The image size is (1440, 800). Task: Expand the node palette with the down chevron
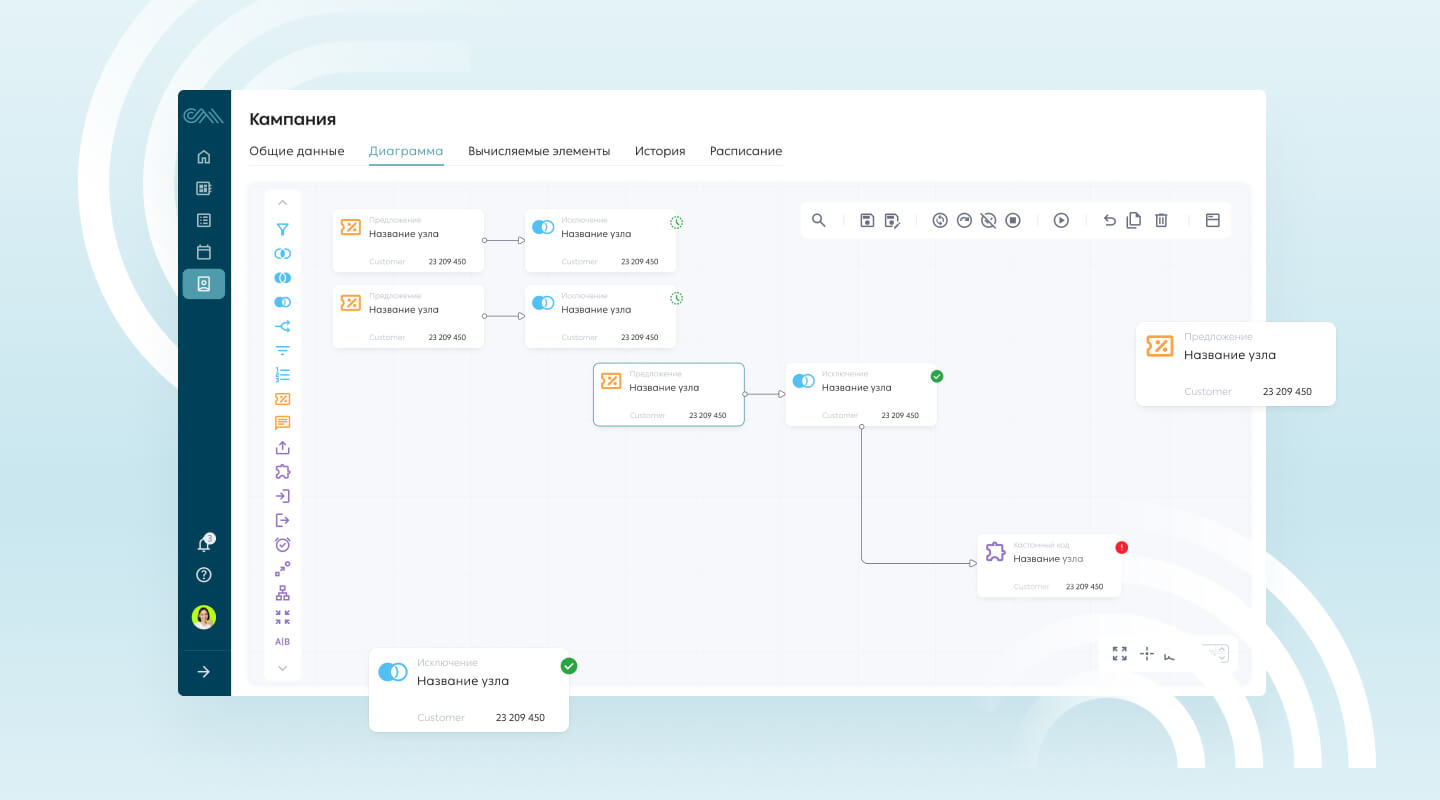[283, 668]
